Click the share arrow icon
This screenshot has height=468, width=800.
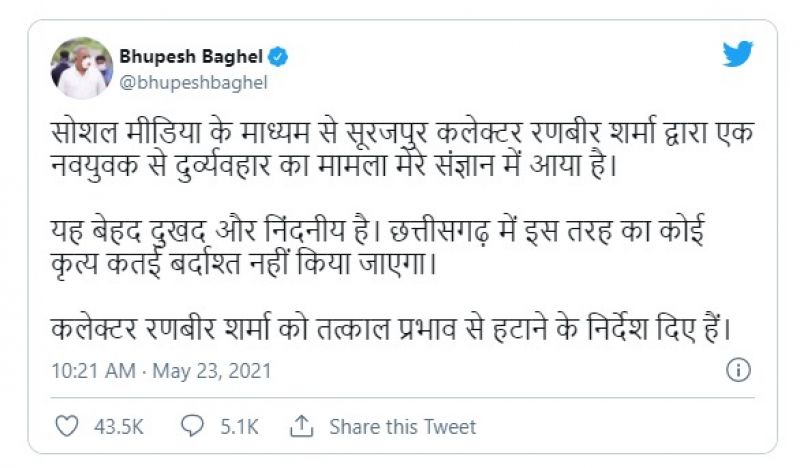click(x=301, y=427)
